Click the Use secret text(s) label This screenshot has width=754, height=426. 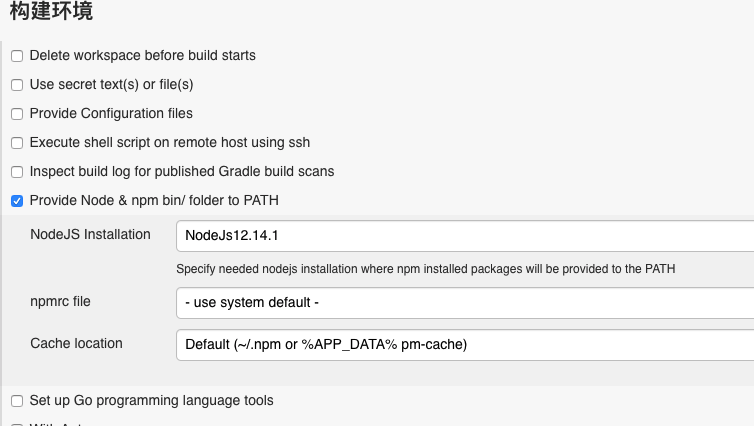[x=111, y=85]
